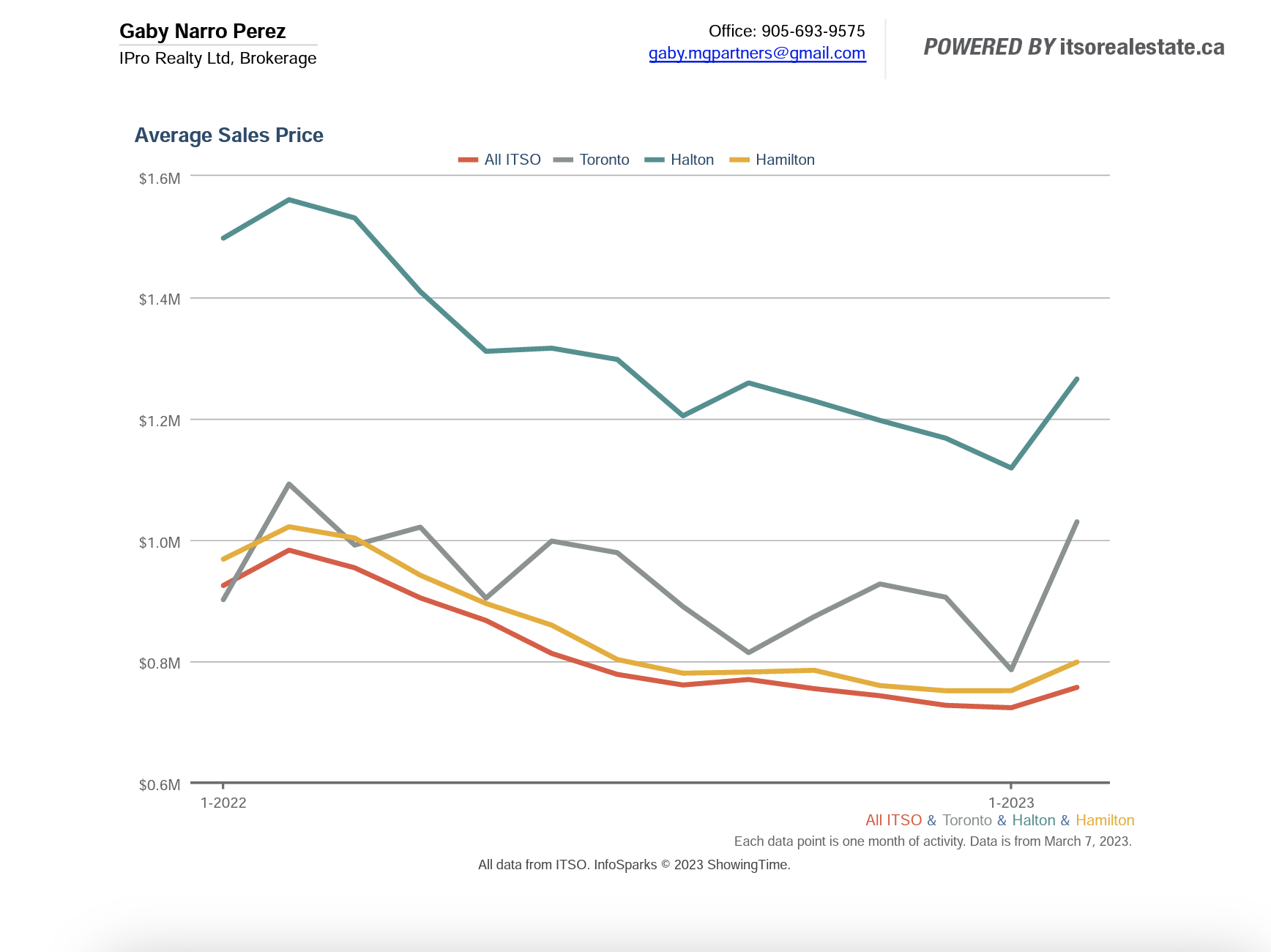This screenshot has height=952, width=1271.
Task: Select the teal Halton link below the chart
Action: coord(1033,820)
